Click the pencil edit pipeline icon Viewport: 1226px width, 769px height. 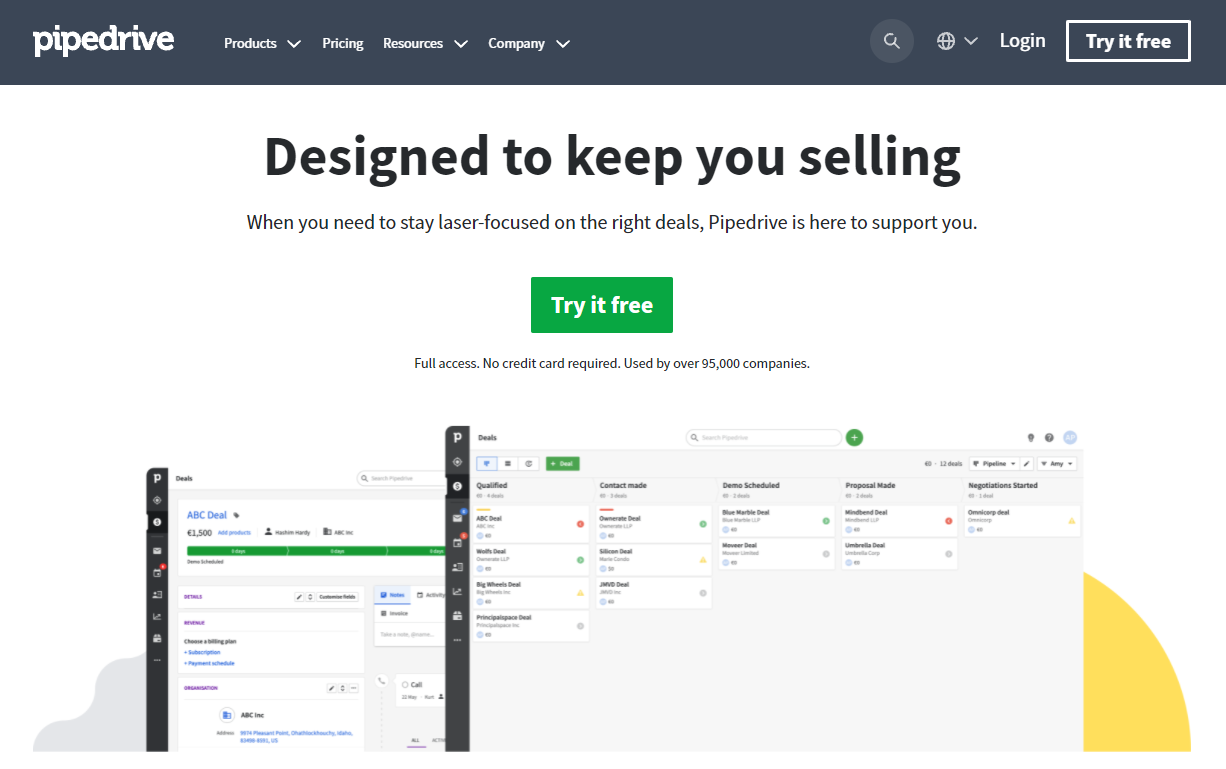tap(1026, 464)
